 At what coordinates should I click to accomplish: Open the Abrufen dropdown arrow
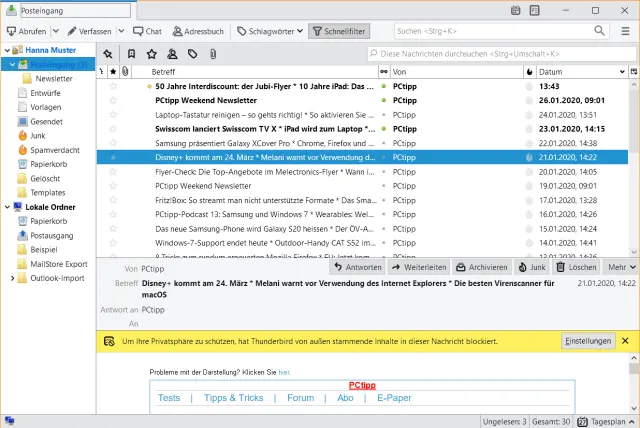point(56,31)
